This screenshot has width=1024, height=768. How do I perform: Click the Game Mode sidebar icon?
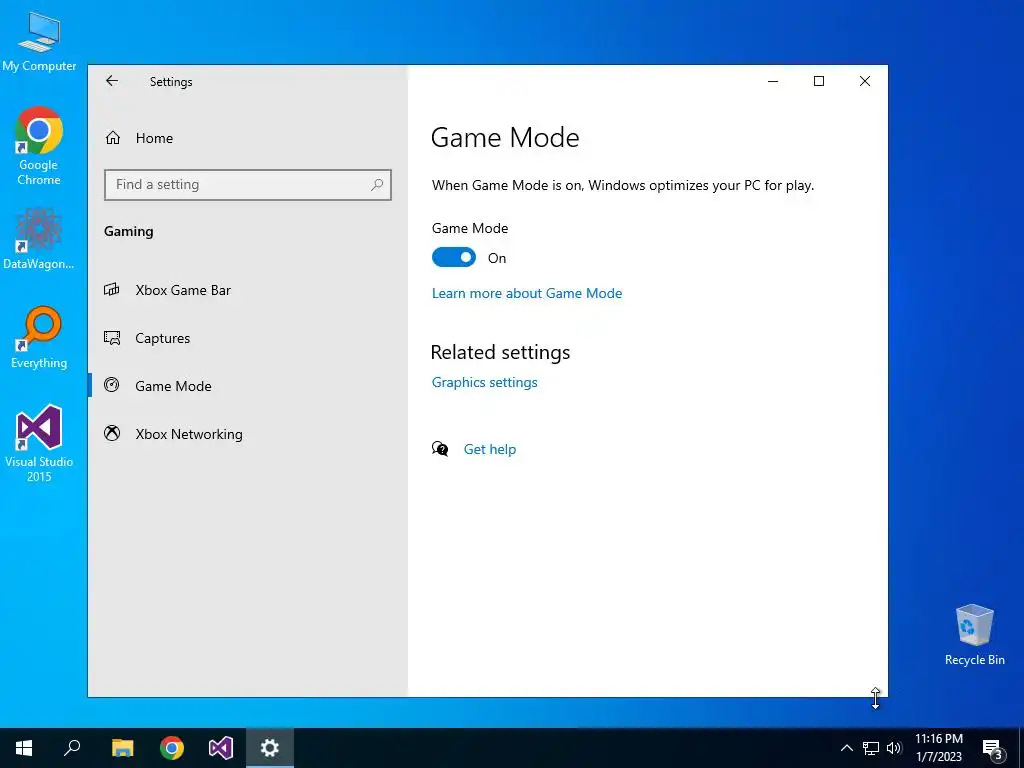112,385
